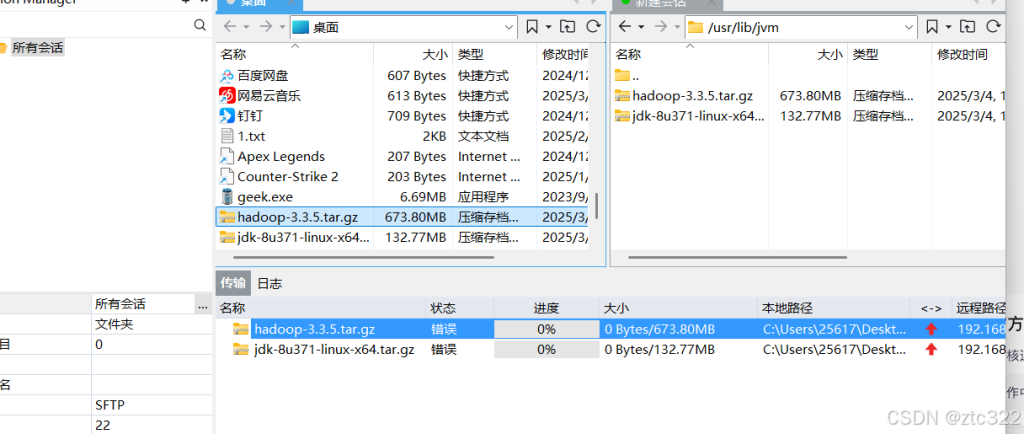1024x434 pixels.
Task: Select the 1.txt file in the local pane
Action: (251, 136)
